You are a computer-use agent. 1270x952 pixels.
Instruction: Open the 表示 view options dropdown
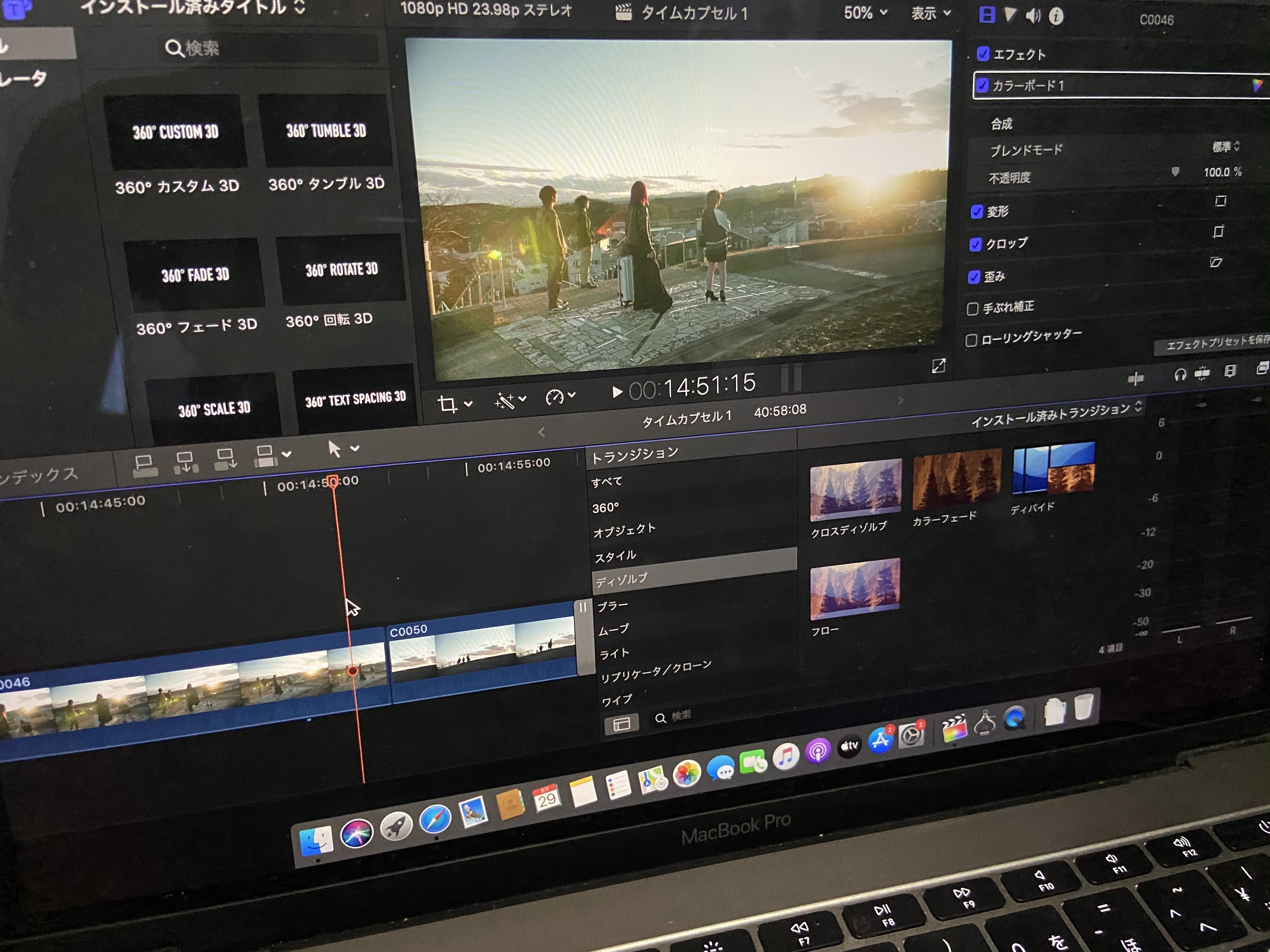click(930, 13)
